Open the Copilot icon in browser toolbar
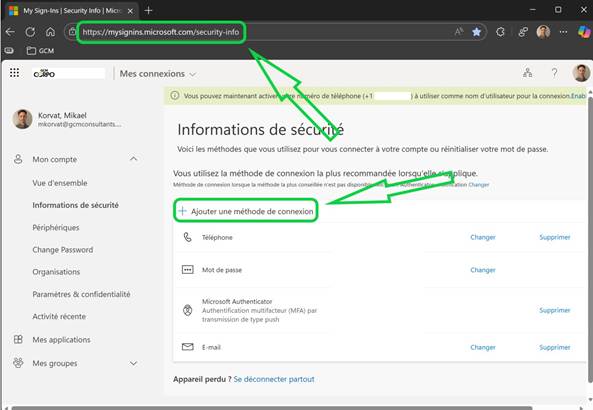Image resolution: width=593 pixels, height=410 pixels. 584,32
